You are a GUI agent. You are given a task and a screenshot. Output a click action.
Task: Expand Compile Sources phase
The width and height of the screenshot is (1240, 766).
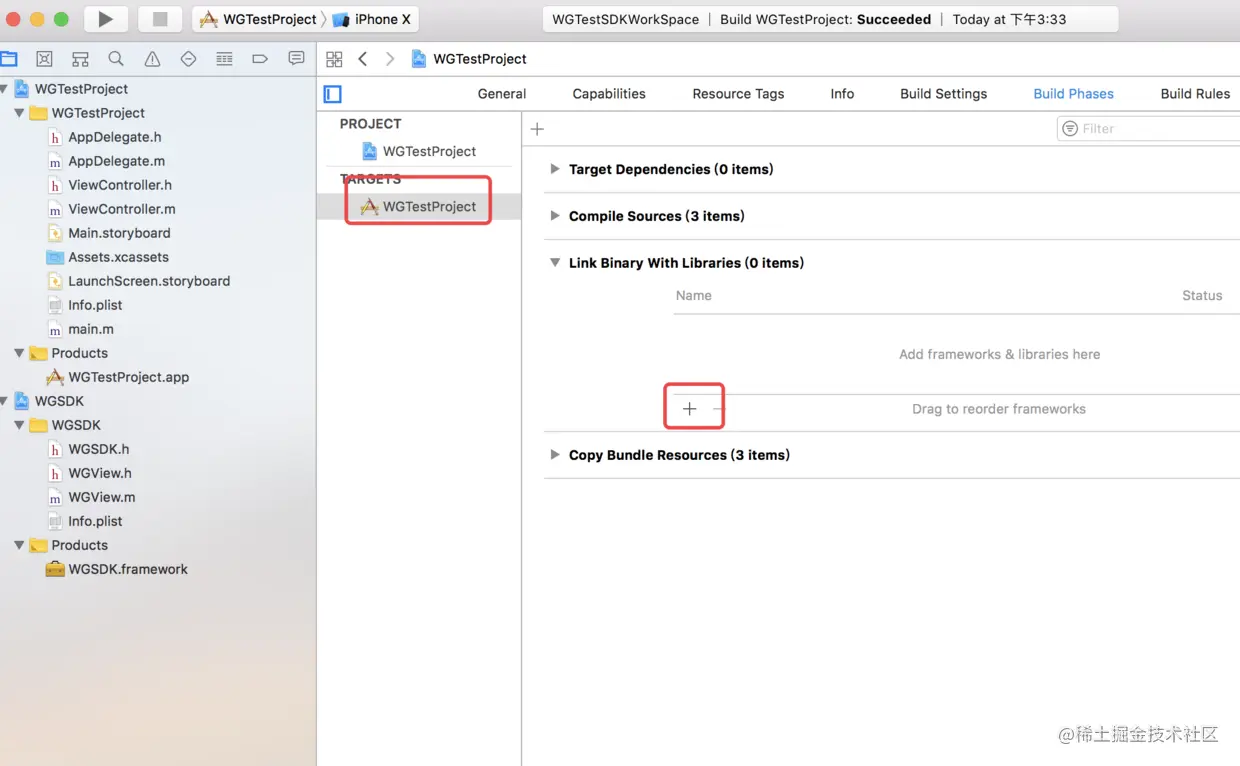[555, 216]
